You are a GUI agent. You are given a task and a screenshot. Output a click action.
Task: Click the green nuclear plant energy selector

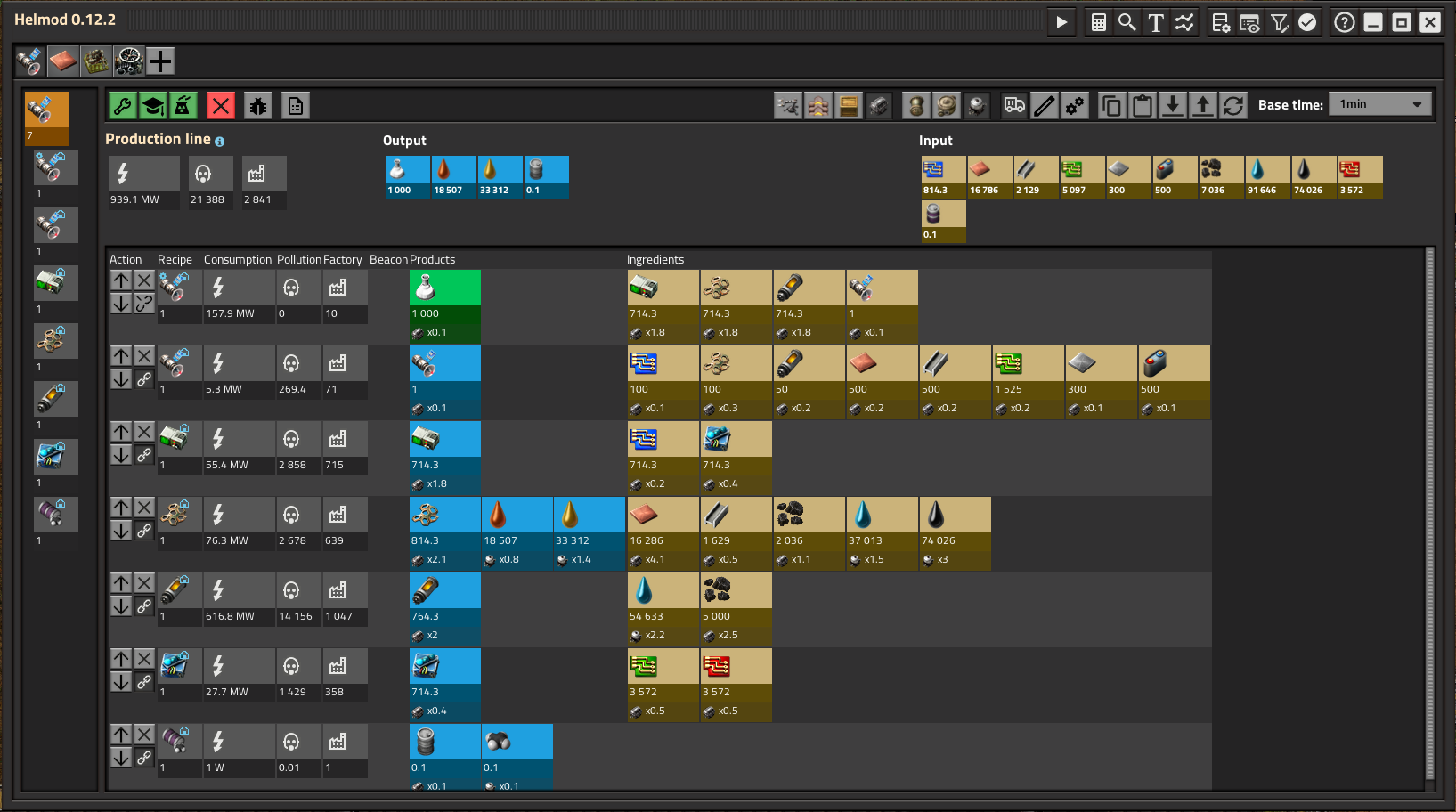click(x=183, y=106)
